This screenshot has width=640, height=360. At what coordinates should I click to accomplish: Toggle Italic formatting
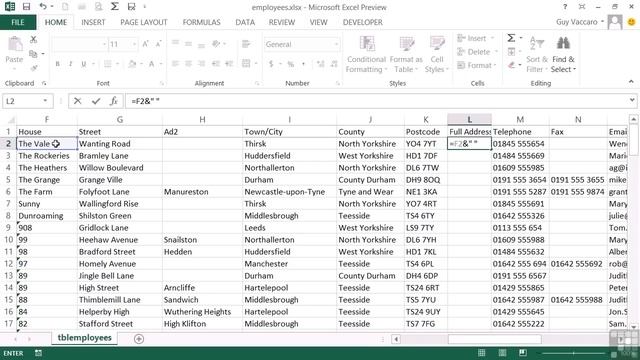[x=70, y=64]
